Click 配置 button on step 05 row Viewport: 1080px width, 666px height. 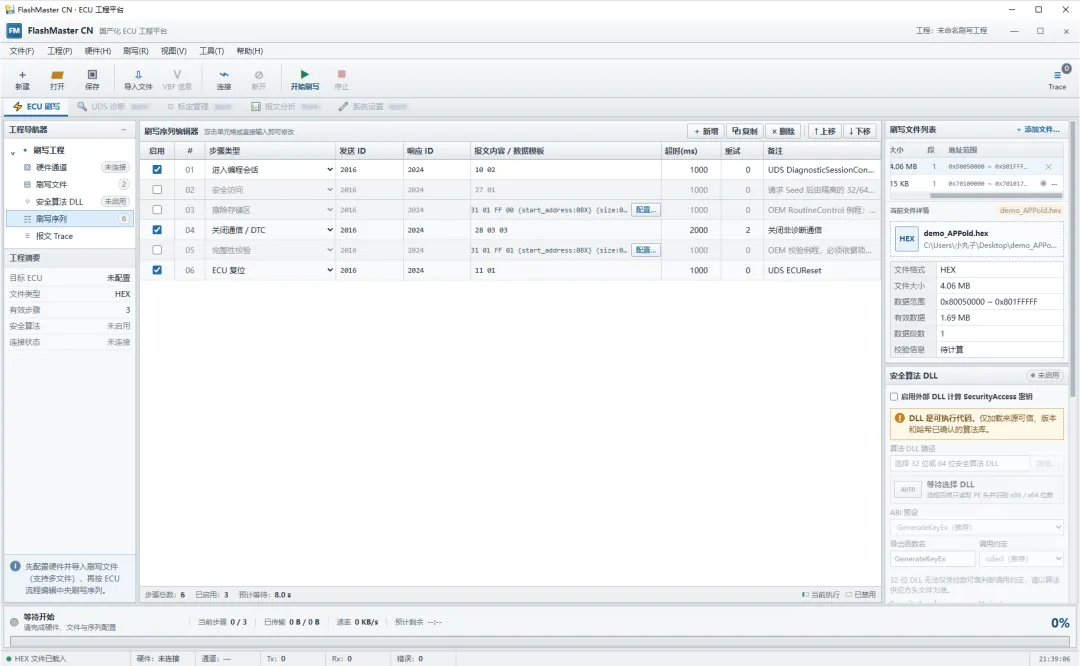point(645,250)
